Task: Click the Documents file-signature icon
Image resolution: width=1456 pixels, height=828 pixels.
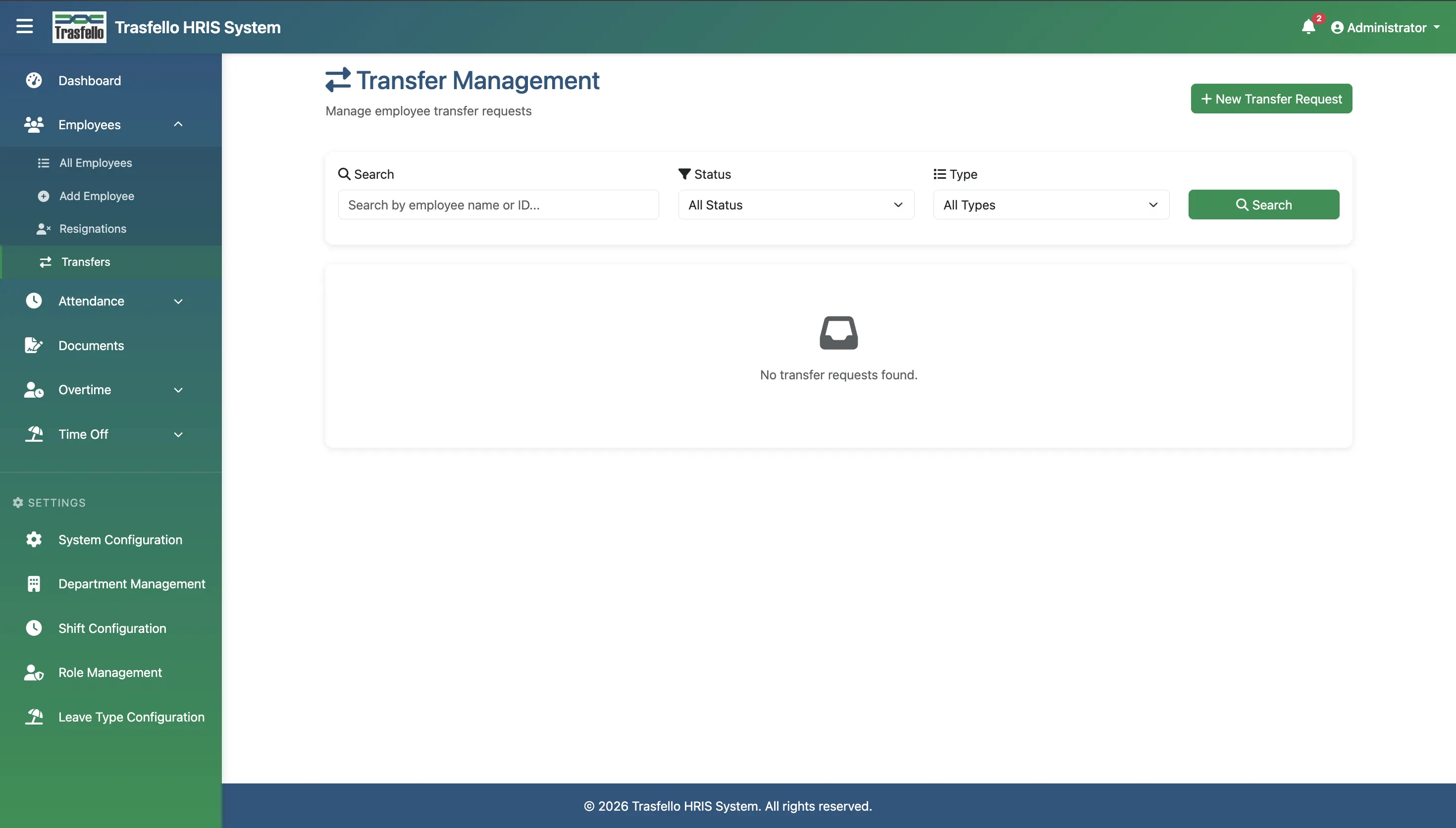Action: pos(34,345)
